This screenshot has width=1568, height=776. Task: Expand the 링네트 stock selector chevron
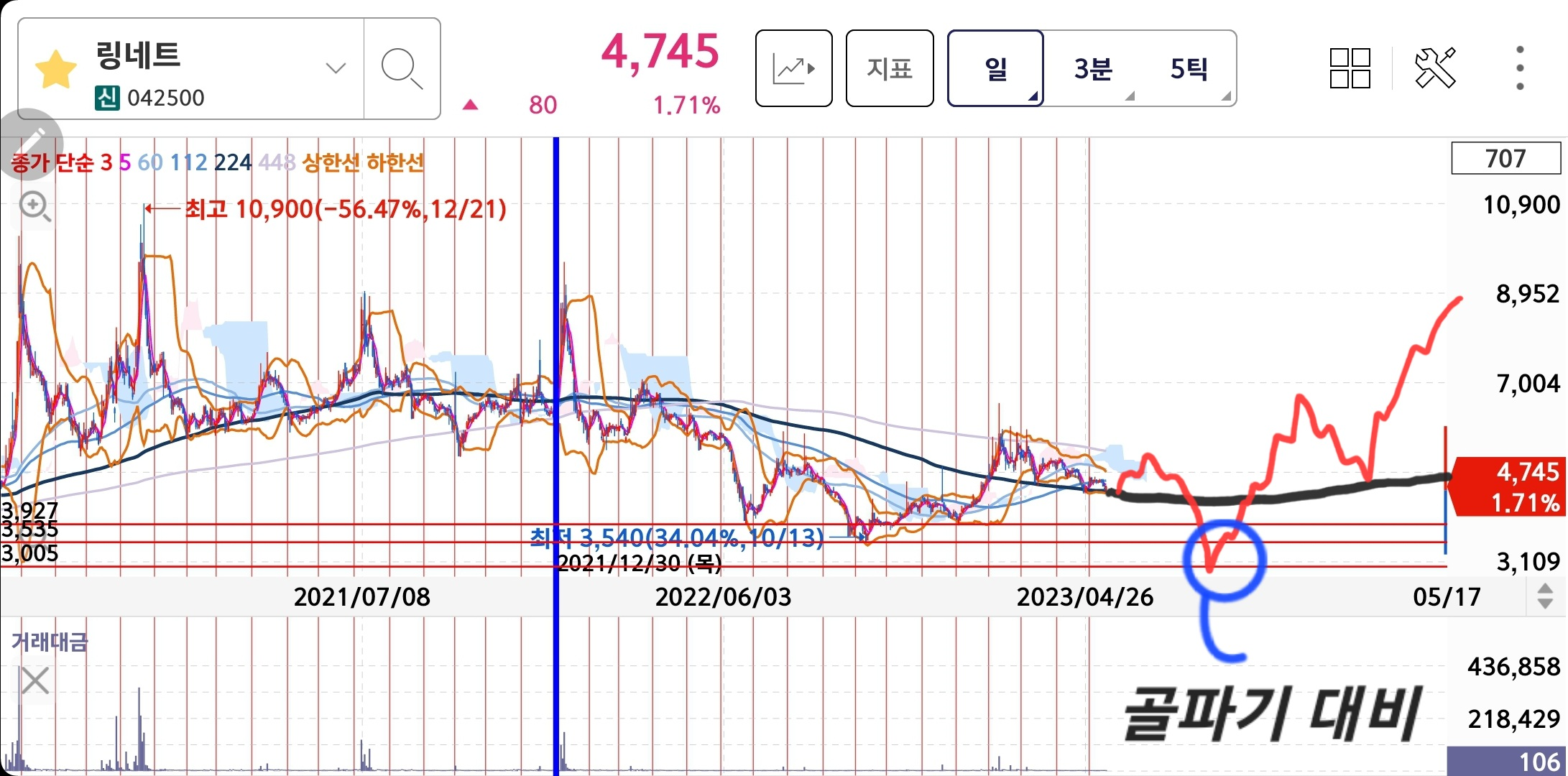[336, 68]
